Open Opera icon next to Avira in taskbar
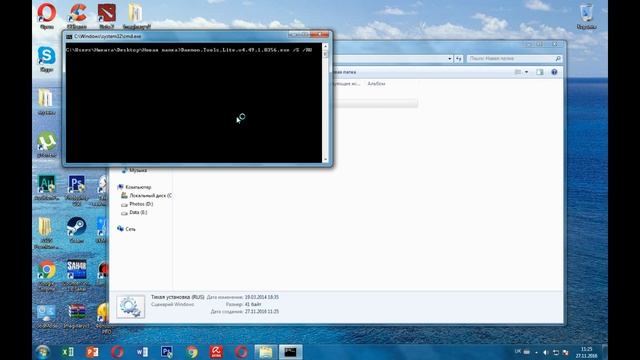The image size is (640, 360). tap(241, 351)
